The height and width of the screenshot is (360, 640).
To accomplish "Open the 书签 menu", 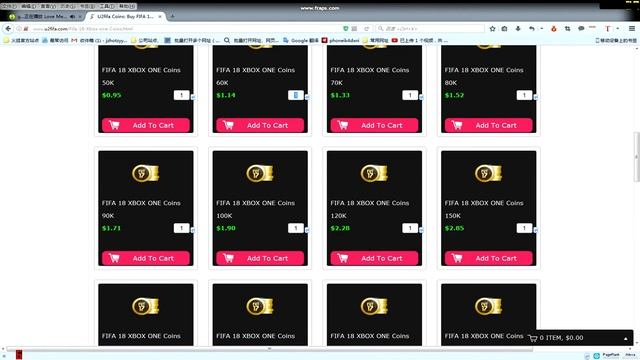I will coord(87,6).
